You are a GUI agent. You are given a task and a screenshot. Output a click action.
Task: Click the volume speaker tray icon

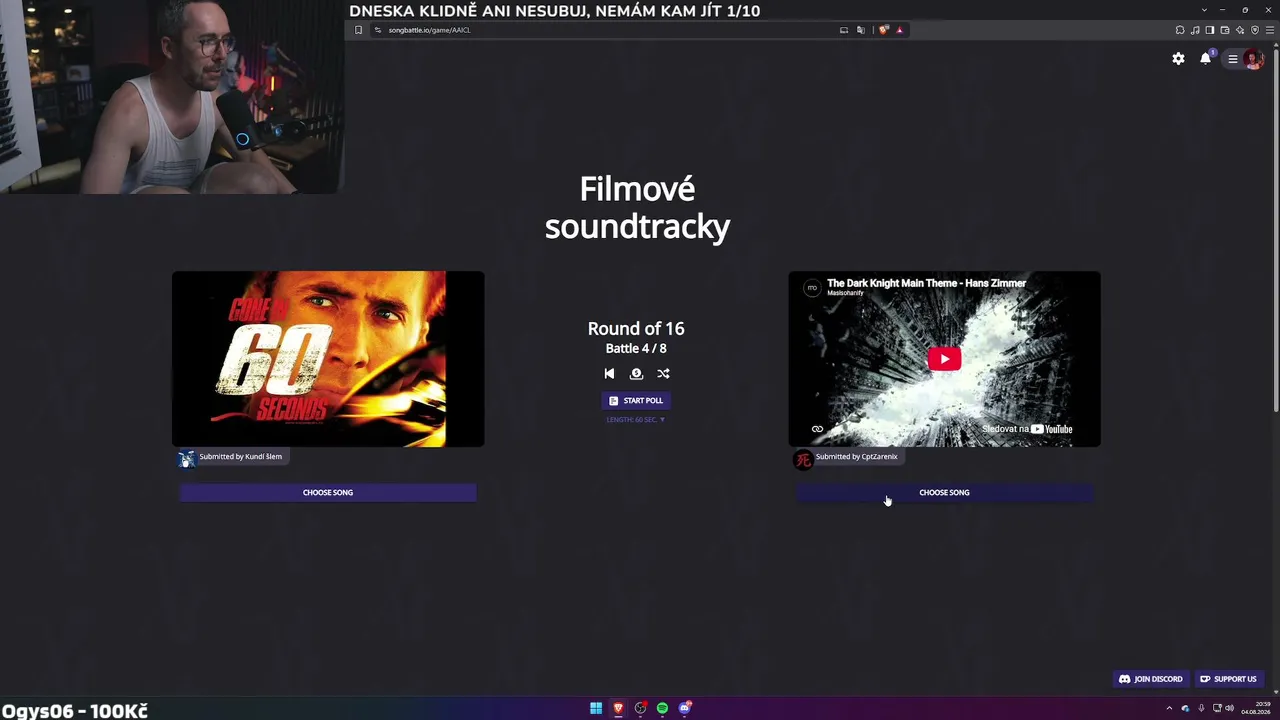click(1229, 708)
